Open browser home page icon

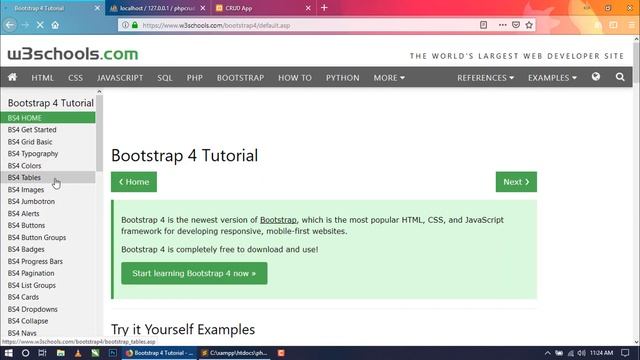(x=55, y=25)
